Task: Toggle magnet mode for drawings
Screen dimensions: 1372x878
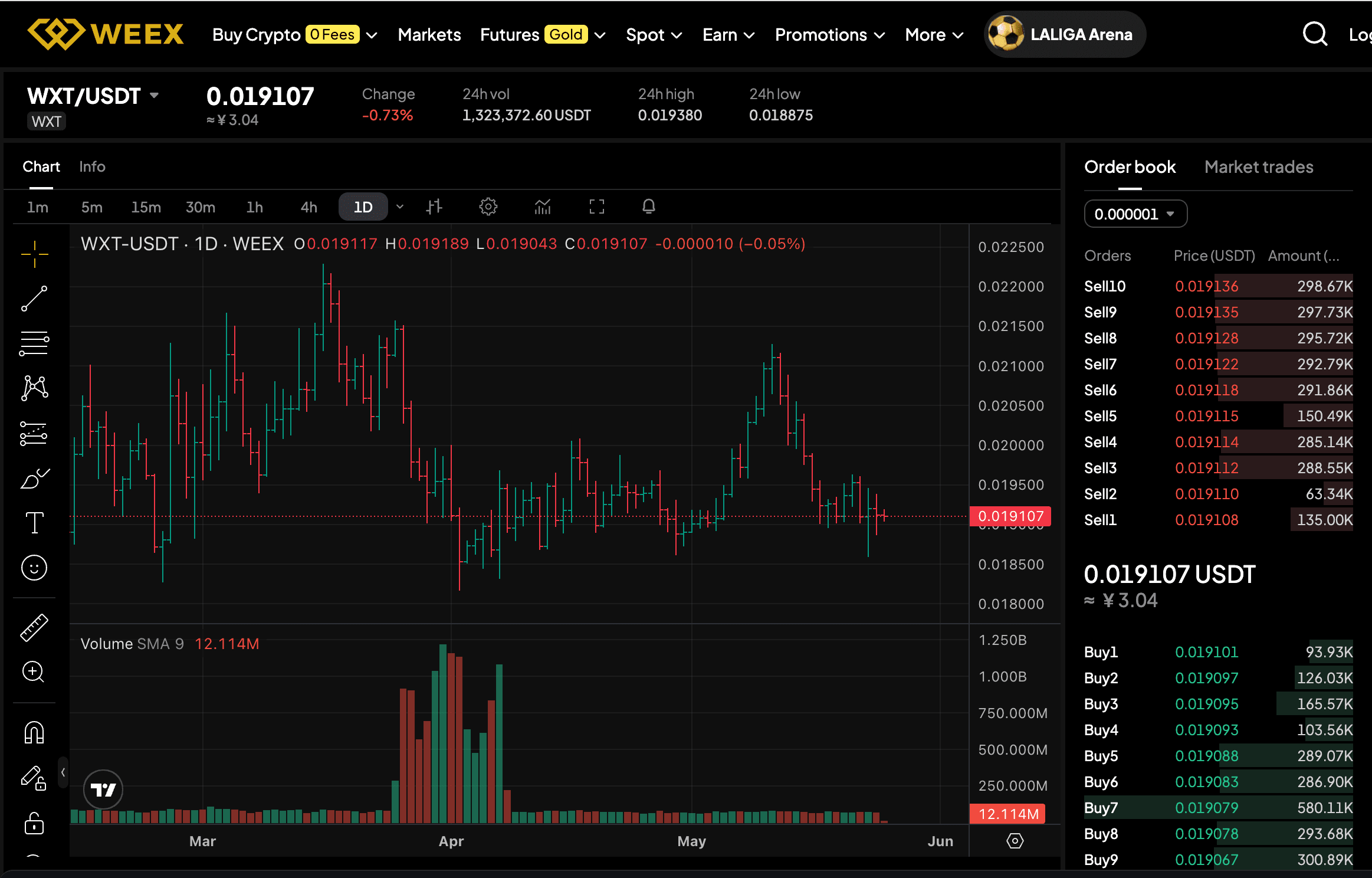Action: (34, 732)
